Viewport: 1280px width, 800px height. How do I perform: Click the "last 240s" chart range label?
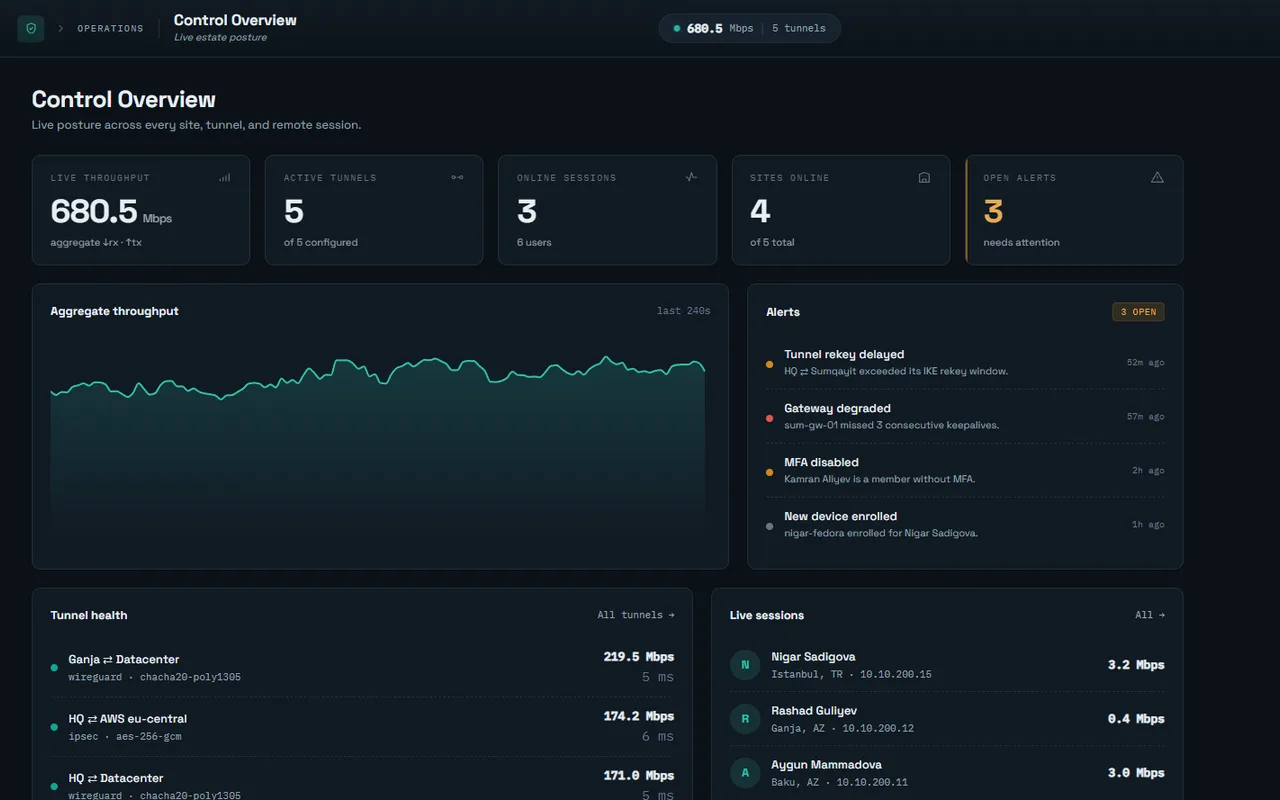[684, 311]
